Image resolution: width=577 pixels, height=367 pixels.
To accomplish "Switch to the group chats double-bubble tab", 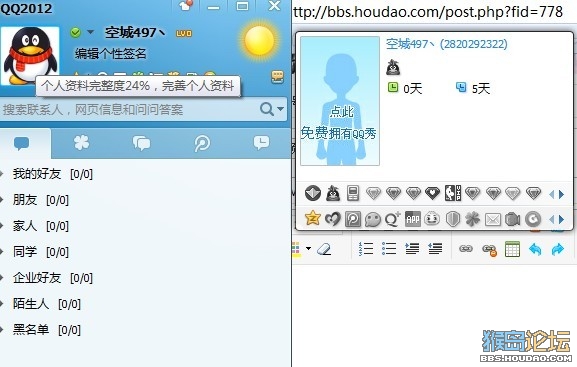I will 142,143.
